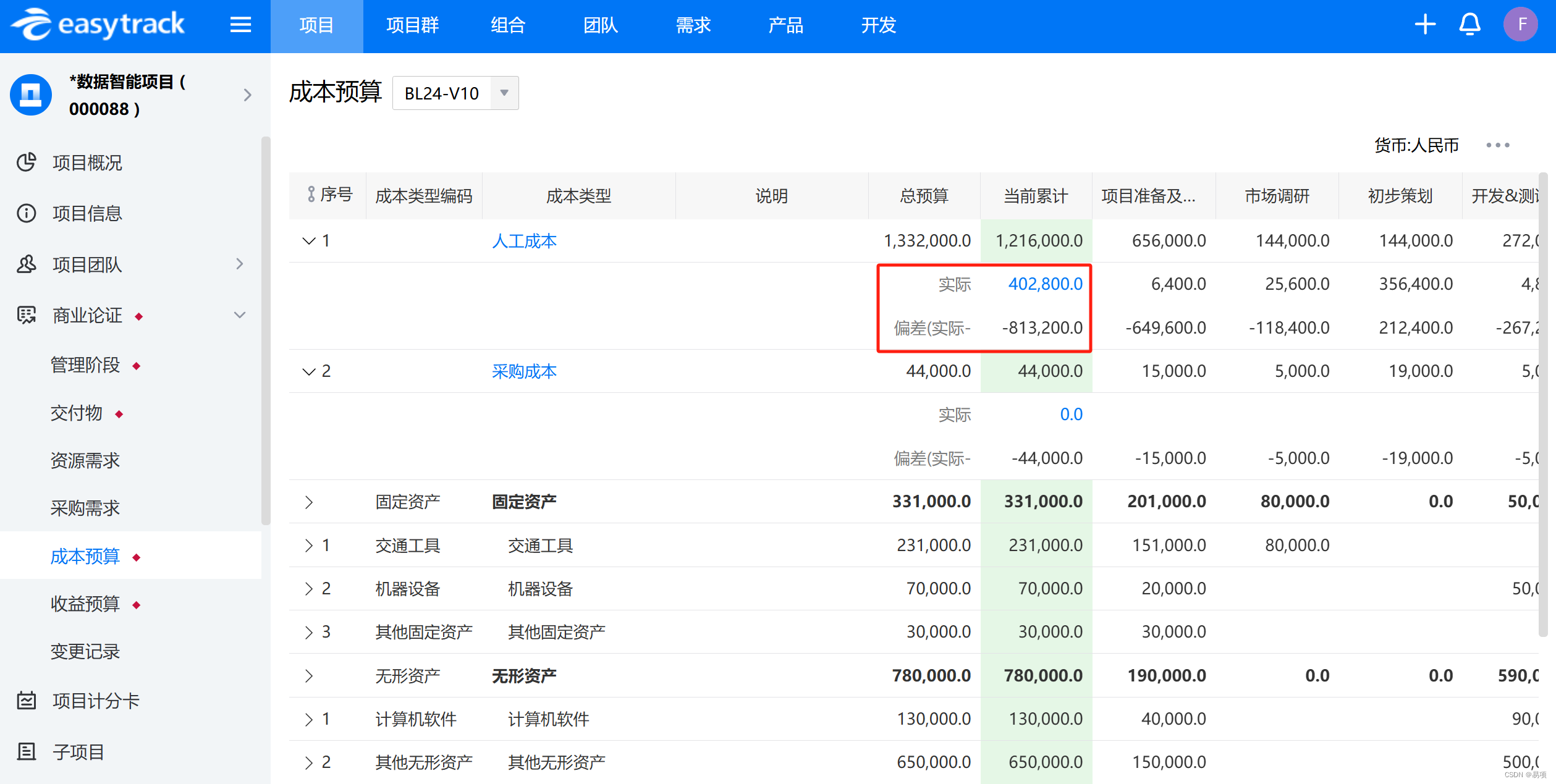This screenshot has width=1556, height=784.
Task: Expand 项目团队 submenu chevron
Action: [240, 264]
